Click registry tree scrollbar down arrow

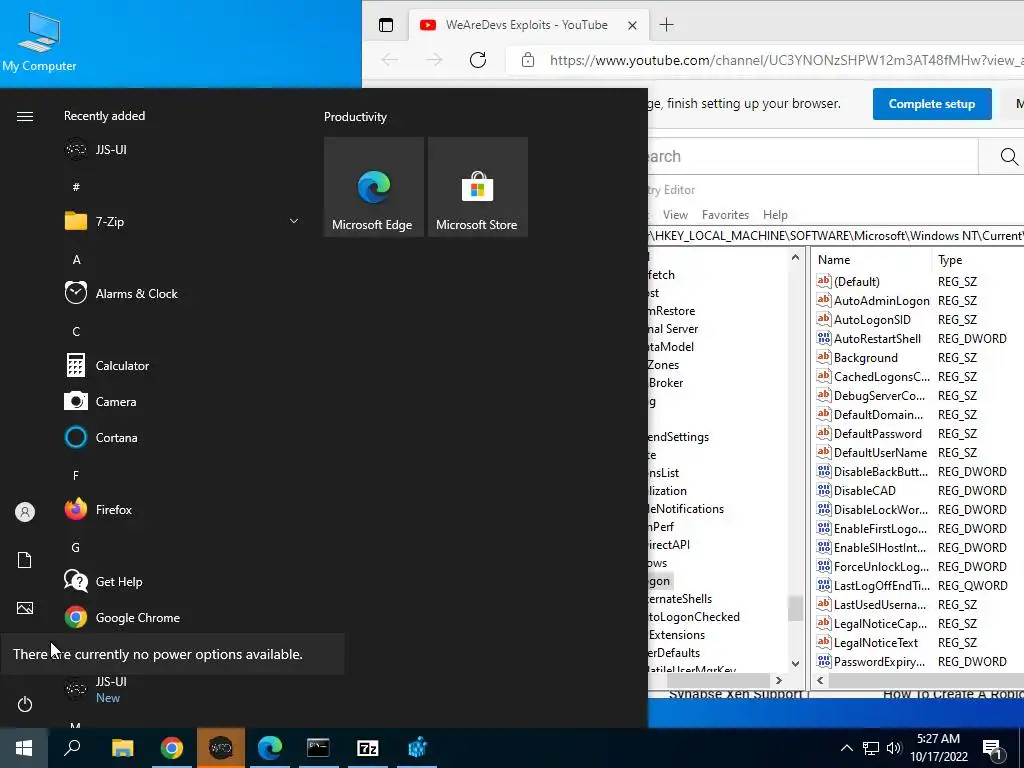(x=795, y=663)
